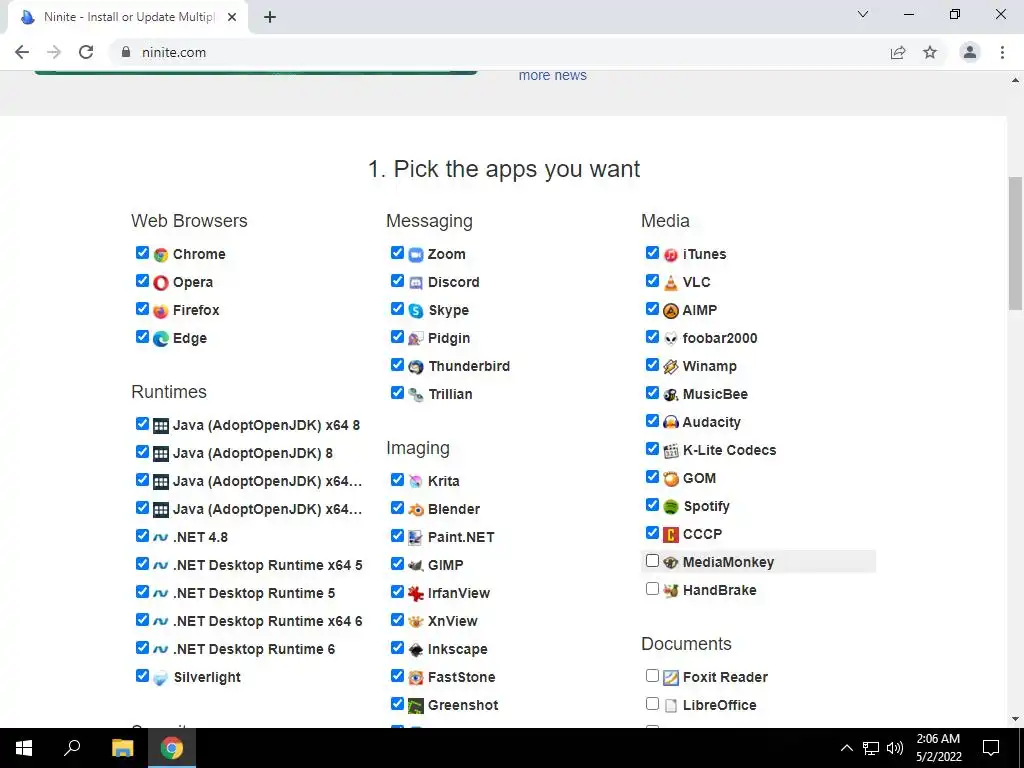Image resolution: width=1024 pixels, height=768 pixels.
Task: Show hidden icons in system tray
Action: tap(846, 748)
